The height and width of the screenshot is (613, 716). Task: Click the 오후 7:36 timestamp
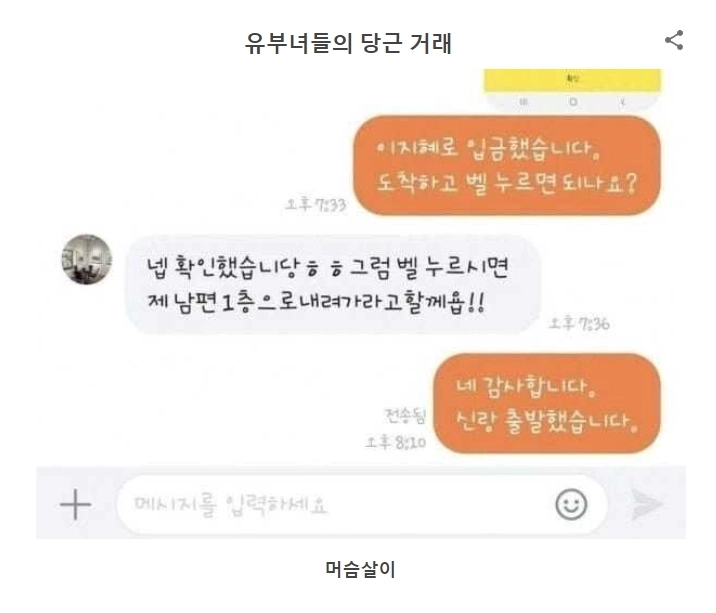[x=579, y=323]
